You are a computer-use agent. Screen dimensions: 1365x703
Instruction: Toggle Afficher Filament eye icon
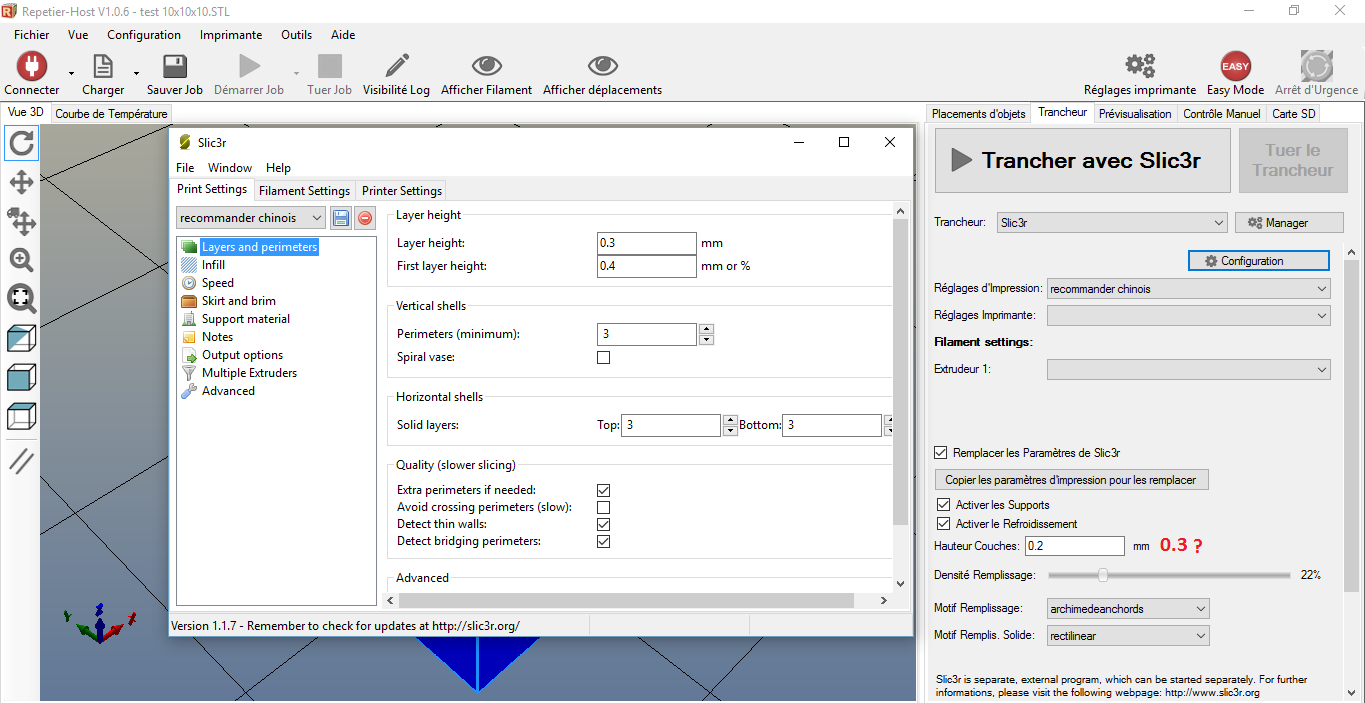pos(487,66)
